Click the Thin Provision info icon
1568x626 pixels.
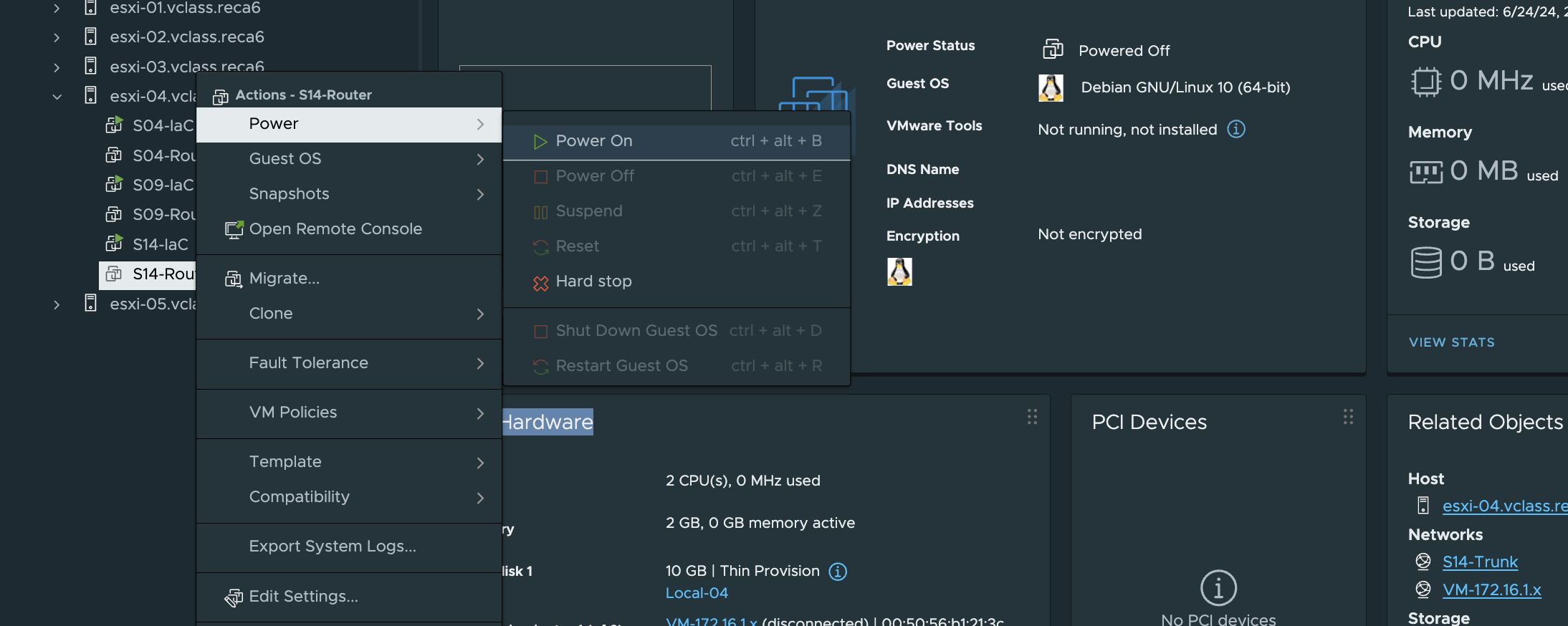click(838, 572)
